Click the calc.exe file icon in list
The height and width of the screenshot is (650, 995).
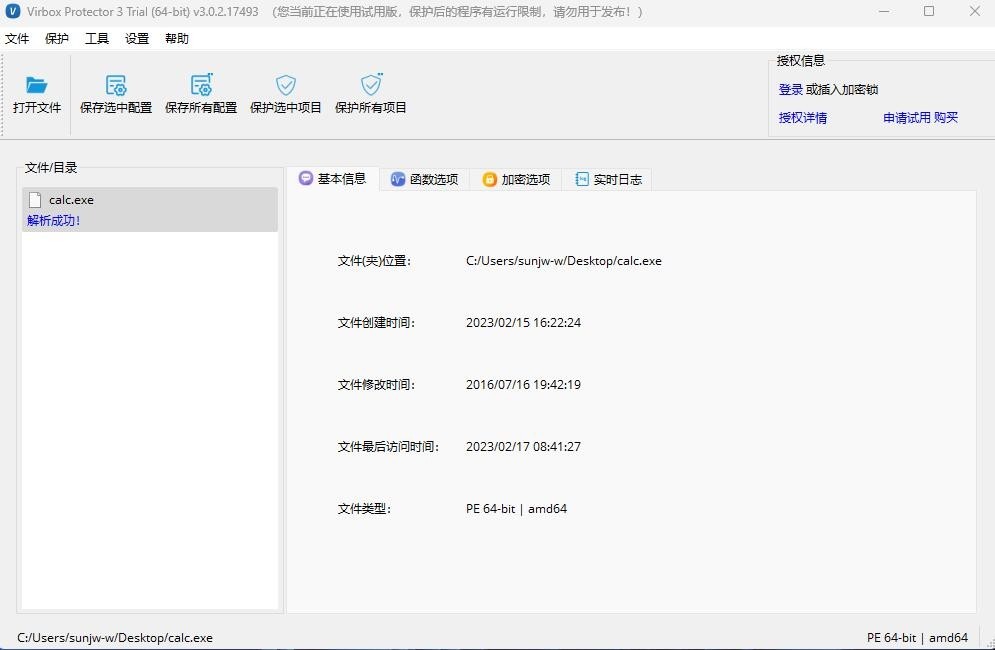(x=35, y=200)
